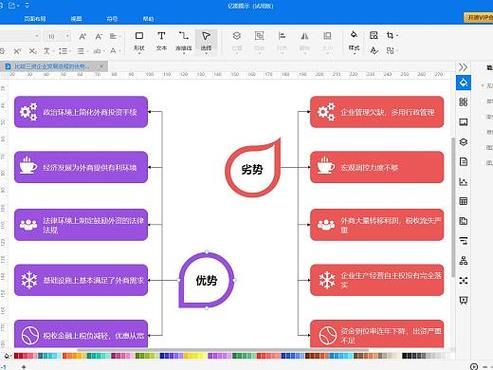Click the yellow VIP upgrade button
This screenshot has width=493, height=370.
pyautogui.click(x=478, y=17)
